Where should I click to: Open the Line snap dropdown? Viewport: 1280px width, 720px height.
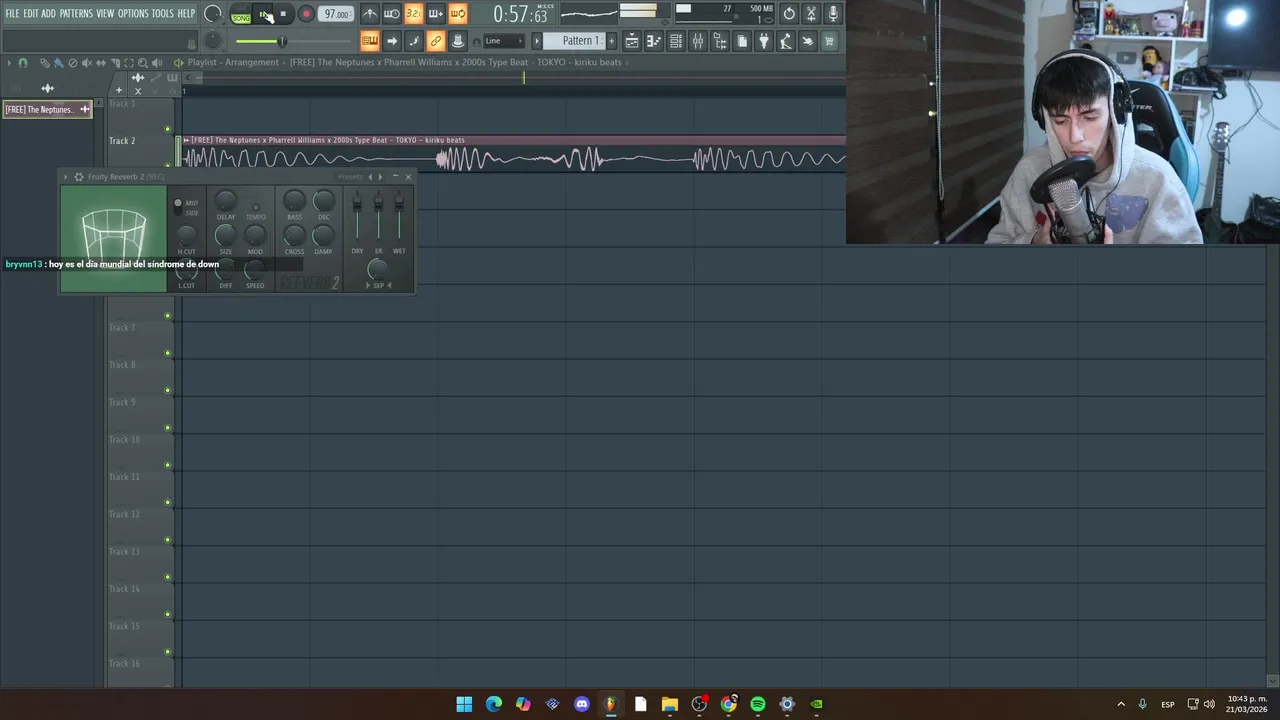click(504, 41)
